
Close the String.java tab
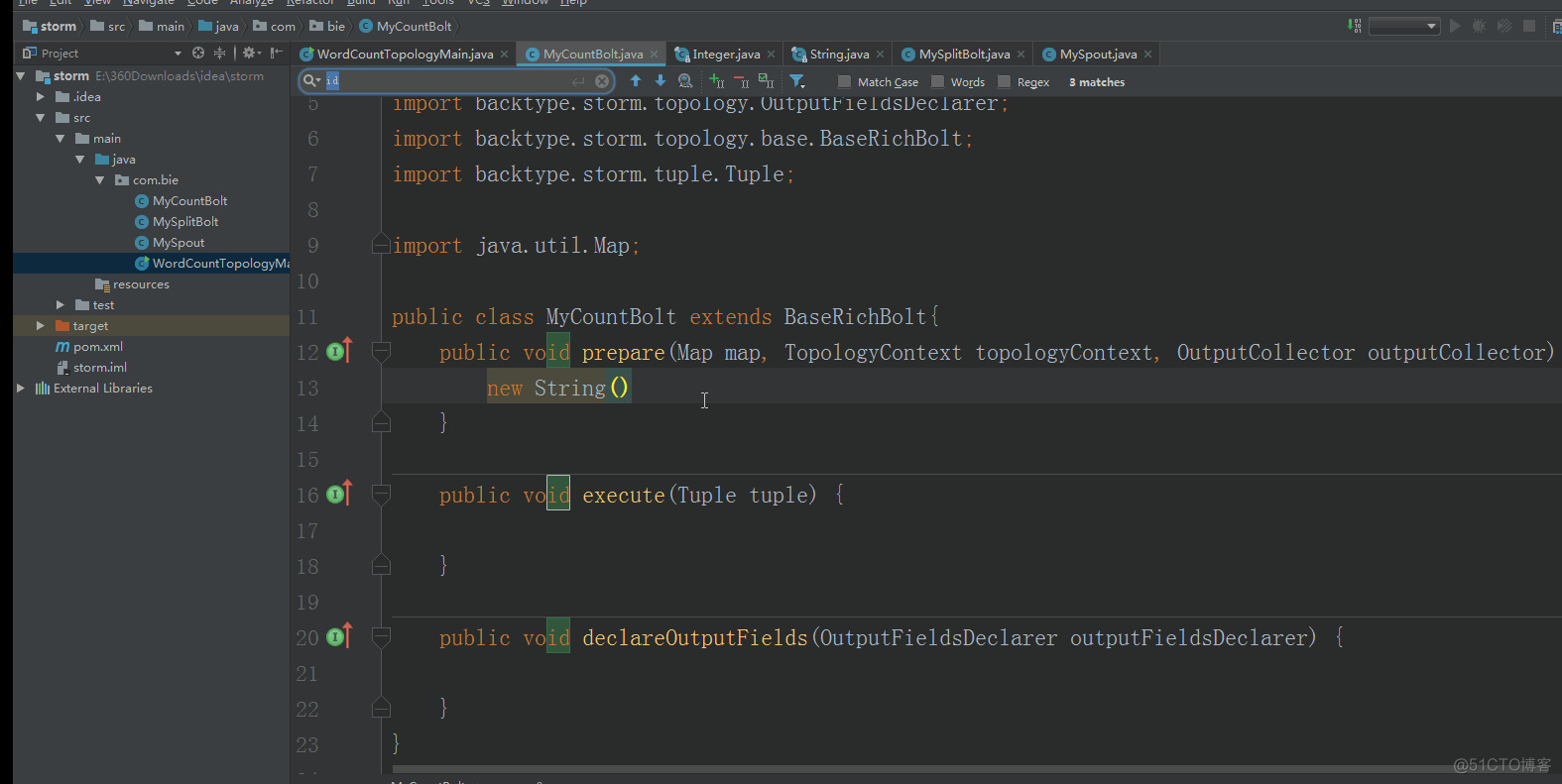[x=881, y=55]
